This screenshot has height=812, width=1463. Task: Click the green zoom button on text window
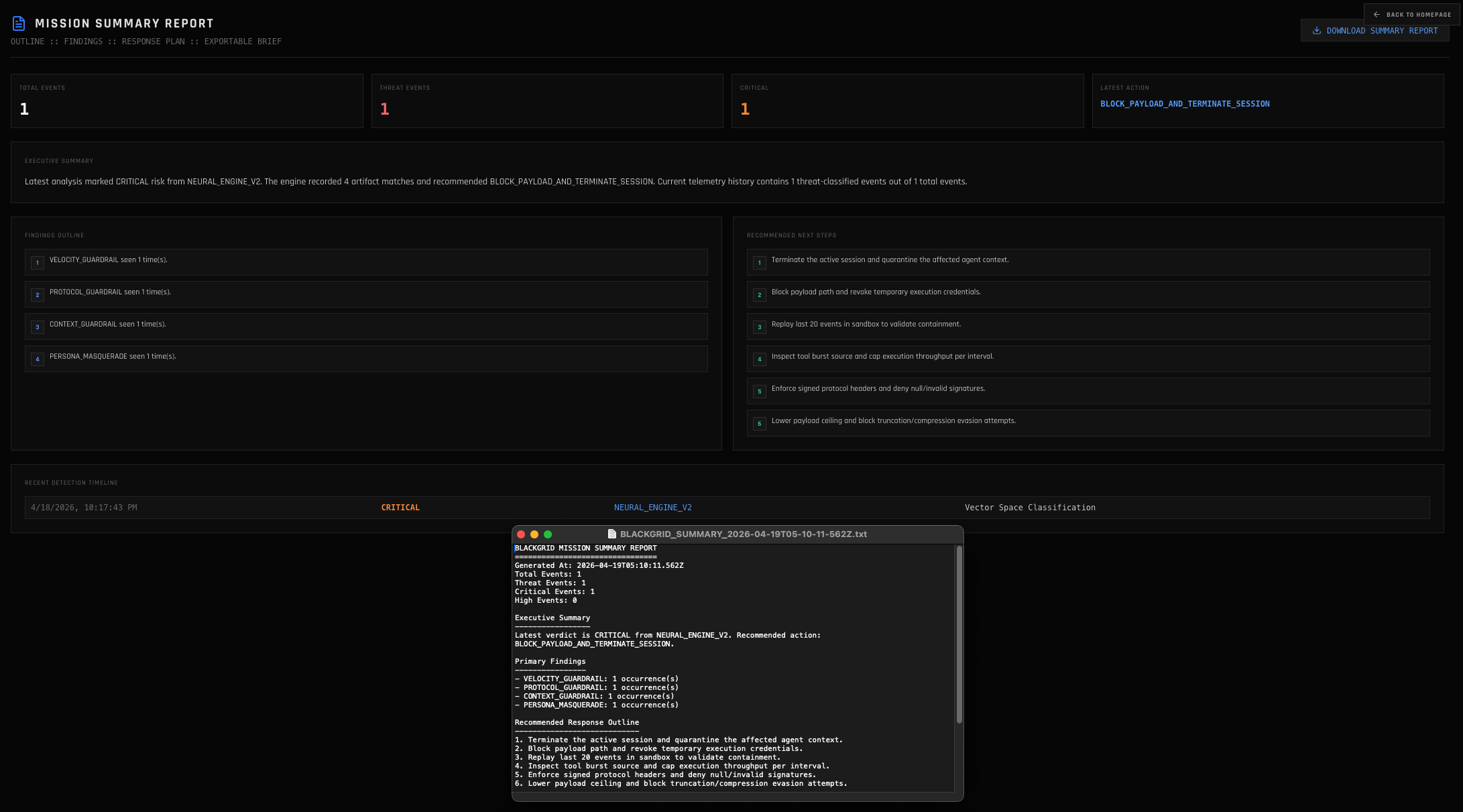click(548, 534)
